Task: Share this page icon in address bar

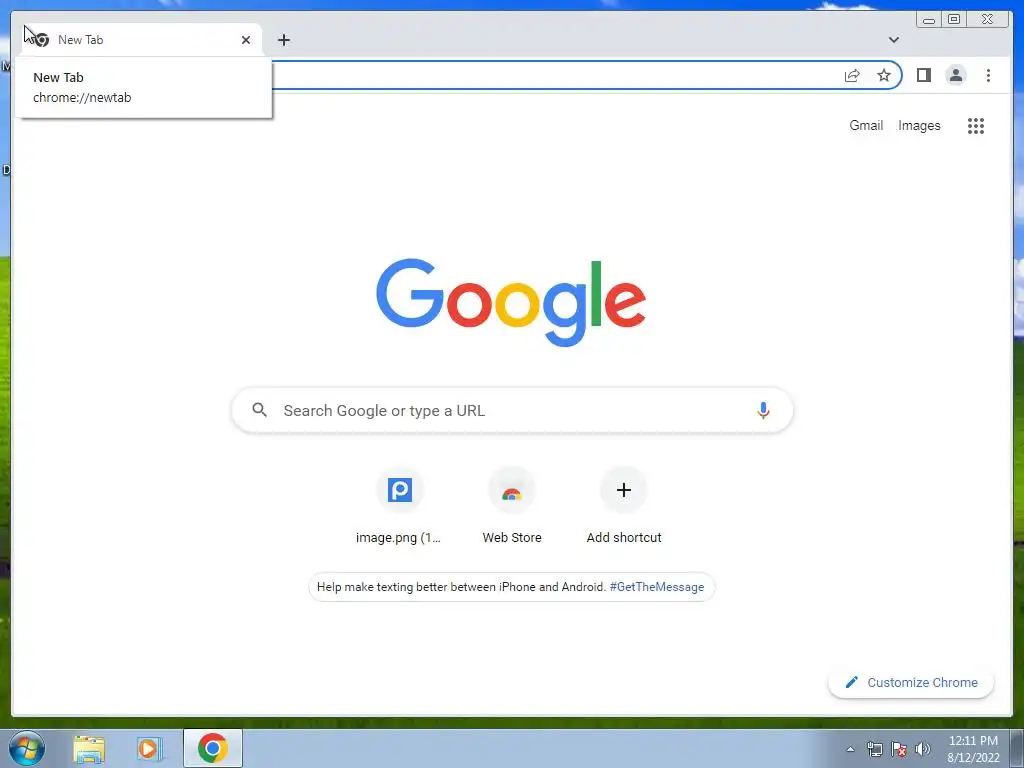Action: pyautogui.click(x=852, y=75)
